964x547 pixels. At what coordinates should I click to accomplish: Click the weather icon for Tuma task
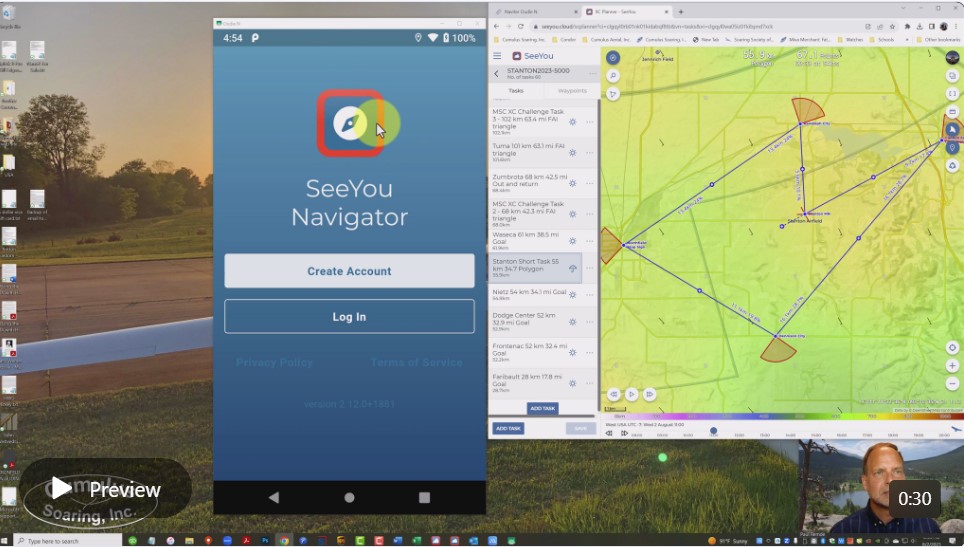(x=572, y=152)
